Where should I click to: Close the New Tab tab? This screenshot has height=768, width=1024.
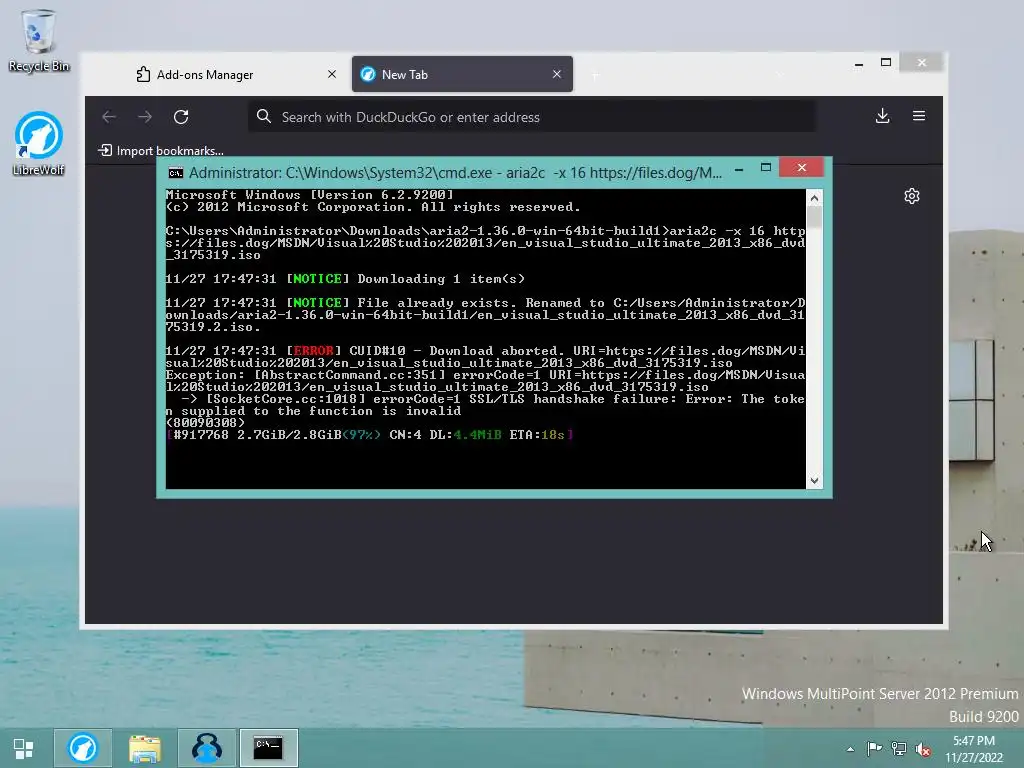556,74
